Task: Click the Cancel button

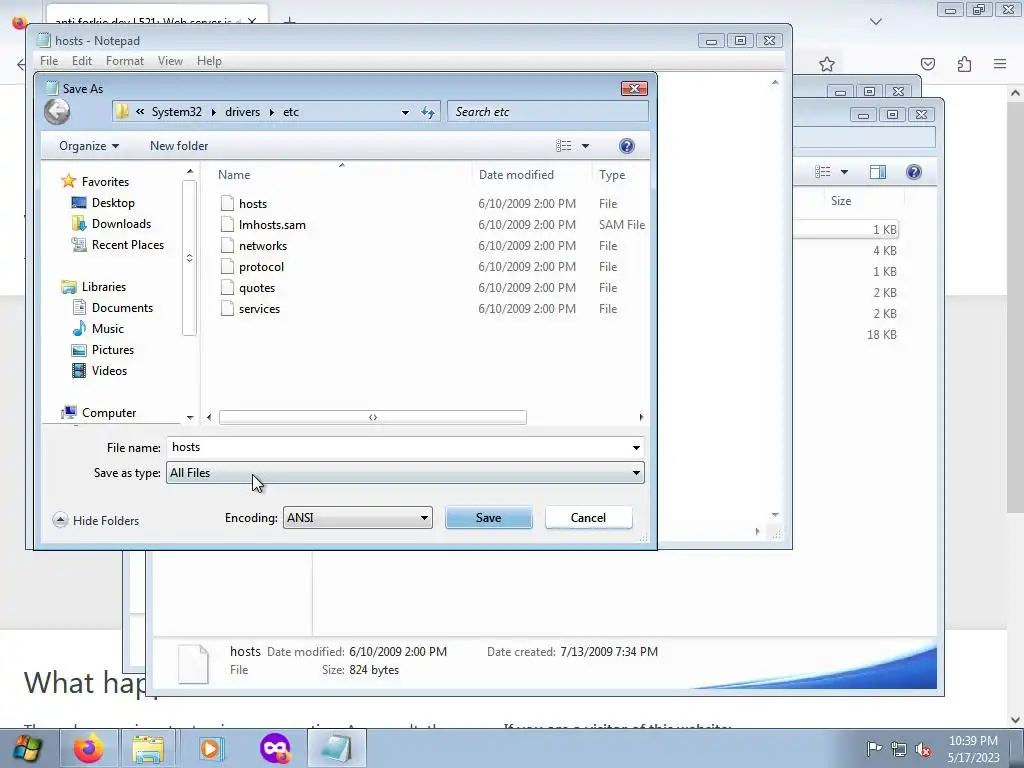Action: point(588,518)
